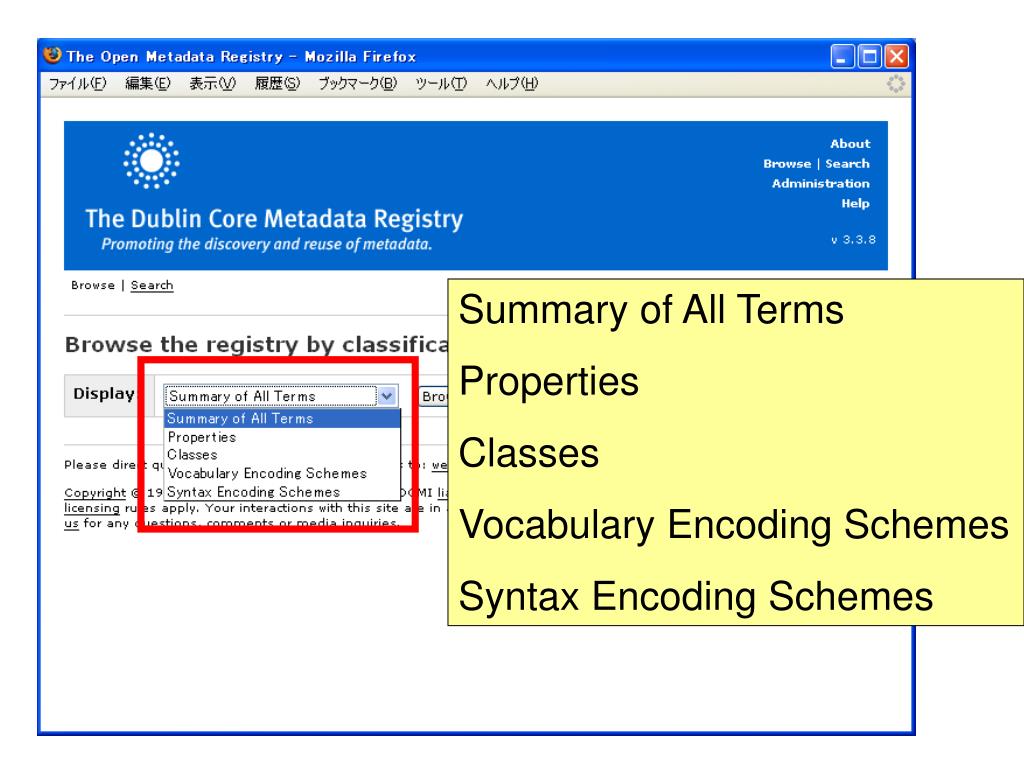Click the Firefox icon in title bar
The width and height of the screenshot is (1024, 768).
click(x=52, y=56)
